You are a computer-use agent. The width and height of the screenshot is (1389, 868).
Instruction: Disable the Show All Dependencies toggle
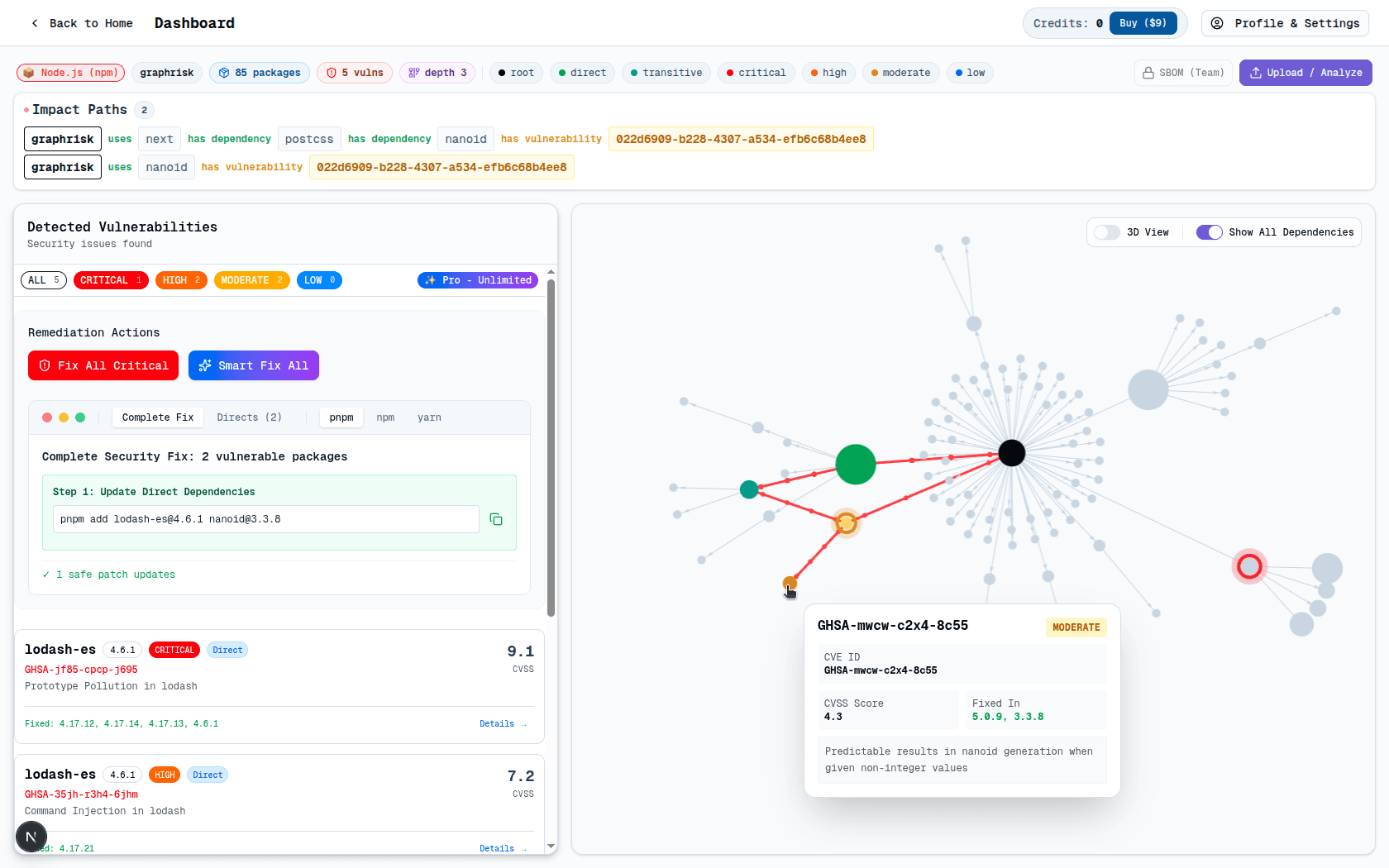(1210, 232)
